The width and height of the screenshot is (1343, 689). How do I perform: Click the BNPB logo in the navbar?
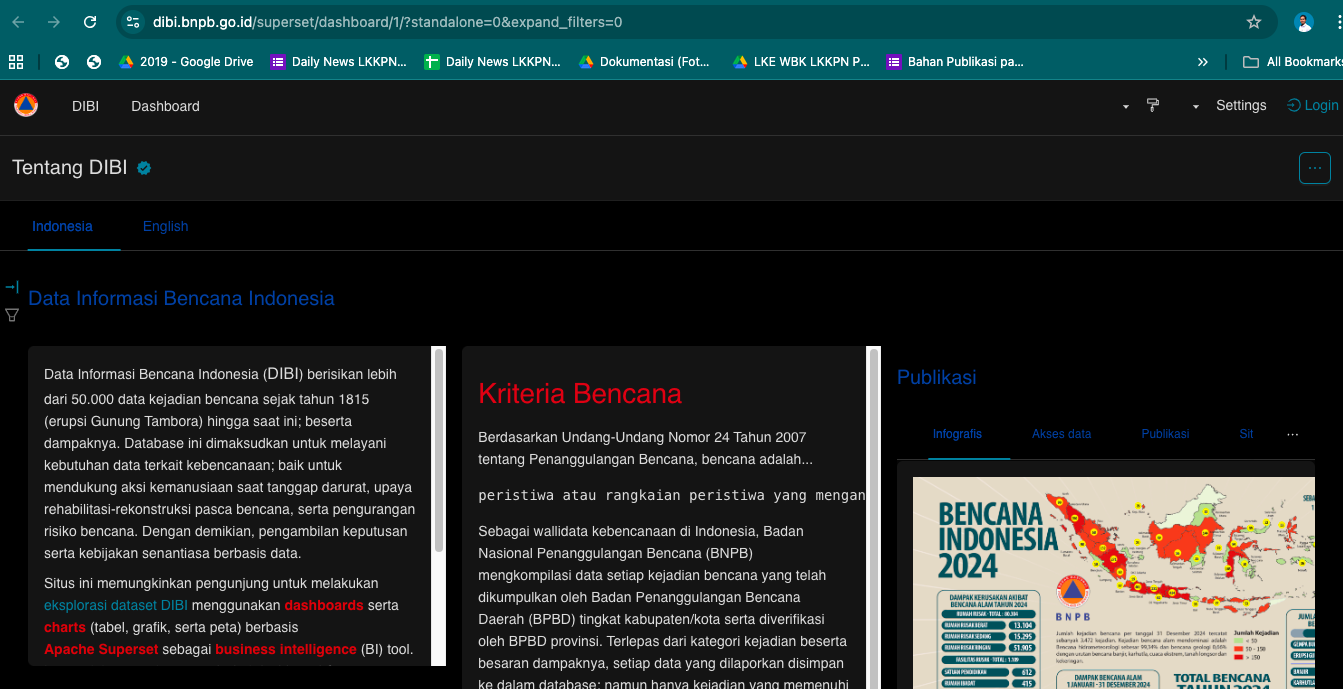pyautogui.click(x=26, y=105)
